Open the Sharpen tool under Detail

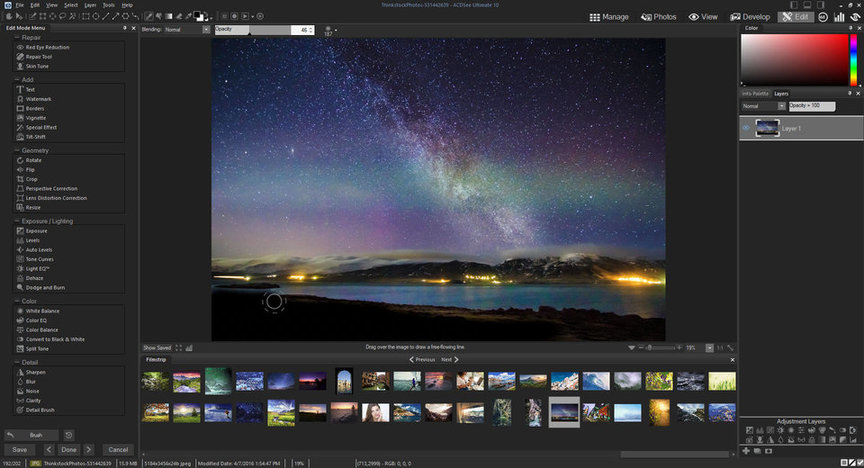point(34,372)
